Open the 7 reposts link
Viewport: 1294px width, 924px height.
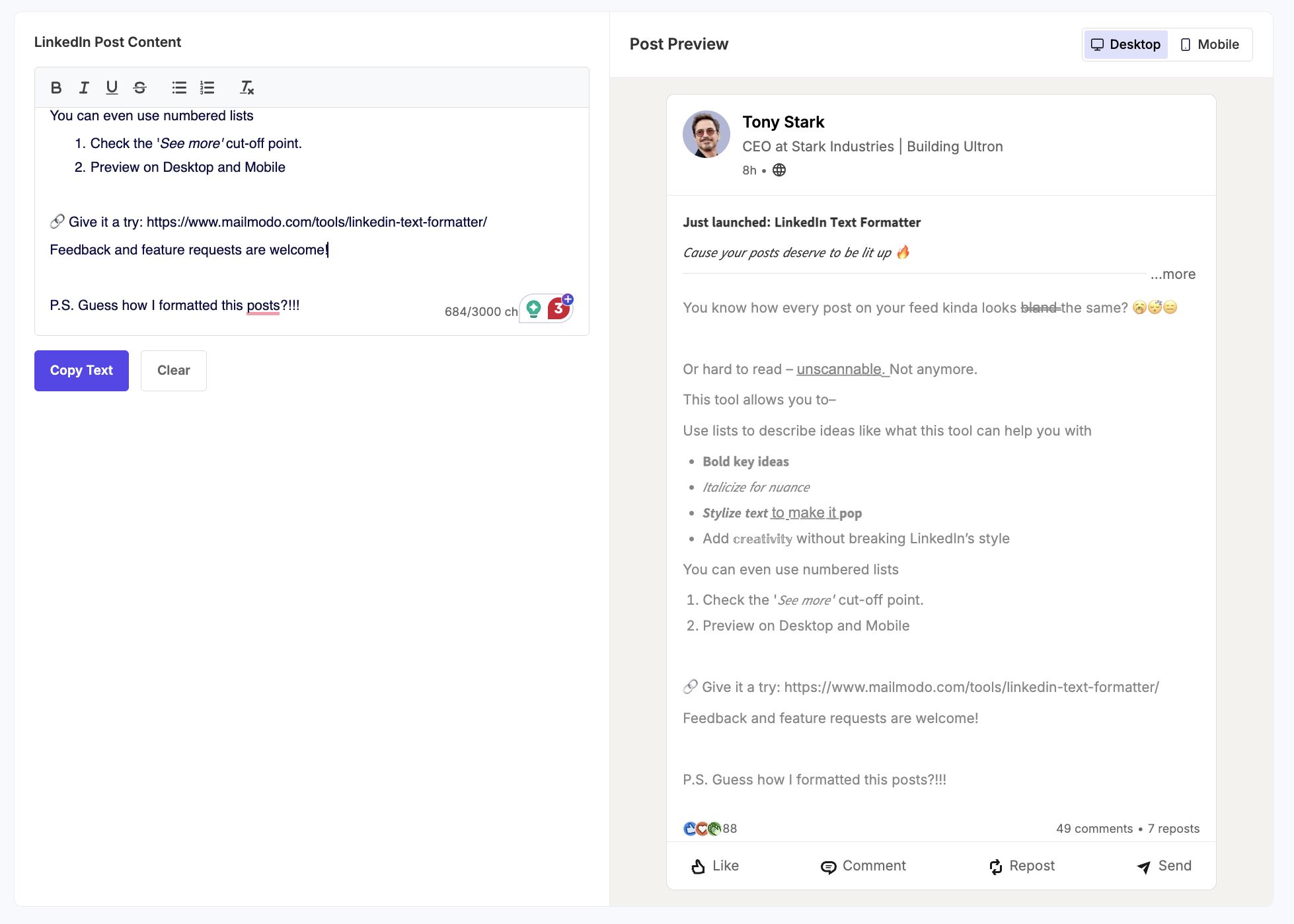tap(1174, 829)
